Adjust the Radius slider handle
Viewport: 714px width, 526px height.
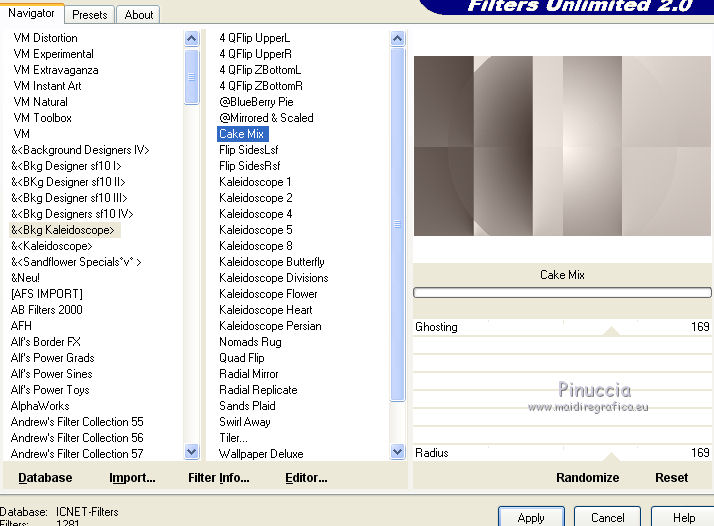click(612, 457)
